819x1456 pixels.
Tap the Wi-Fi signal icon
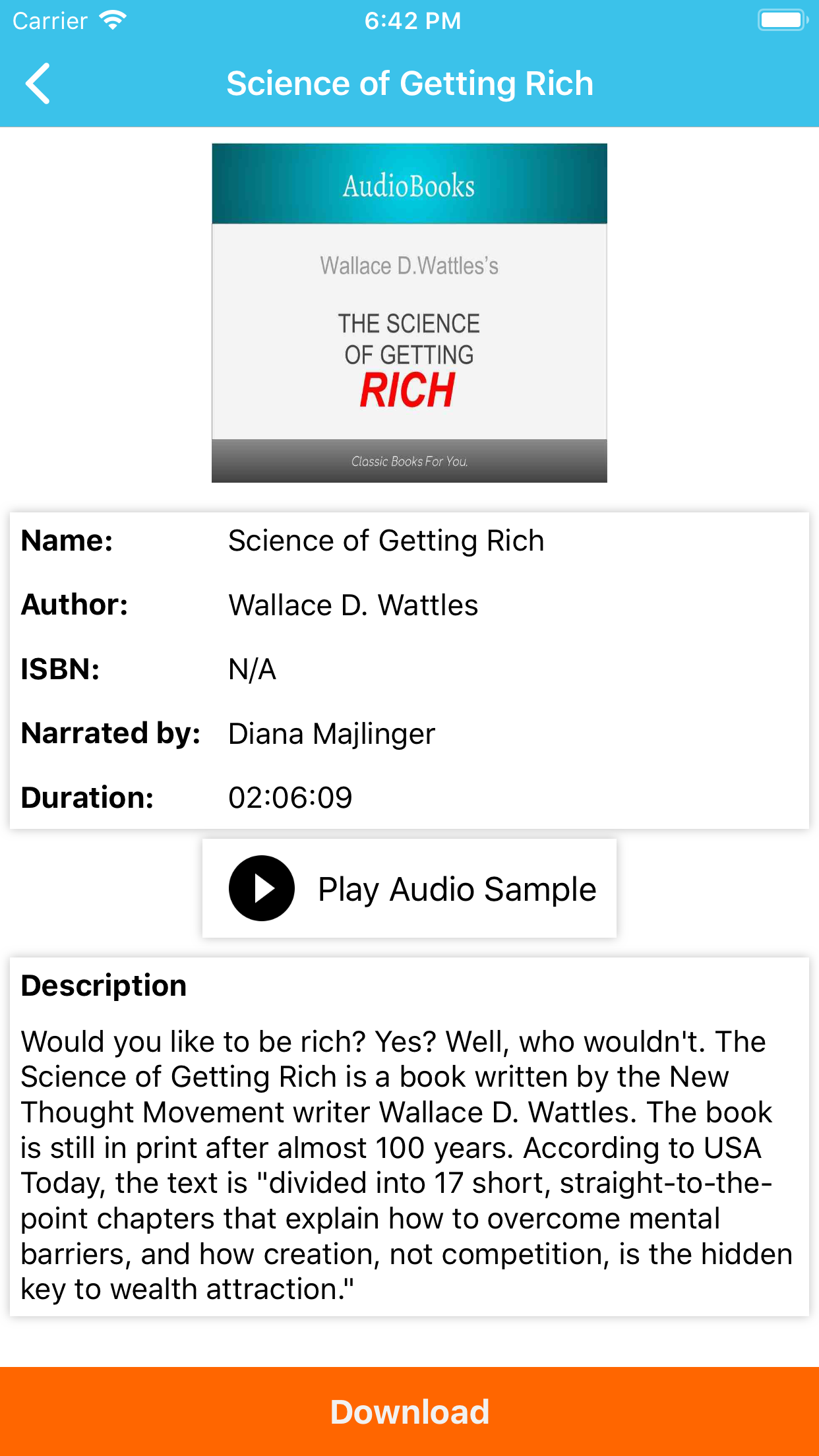[113, 20]
